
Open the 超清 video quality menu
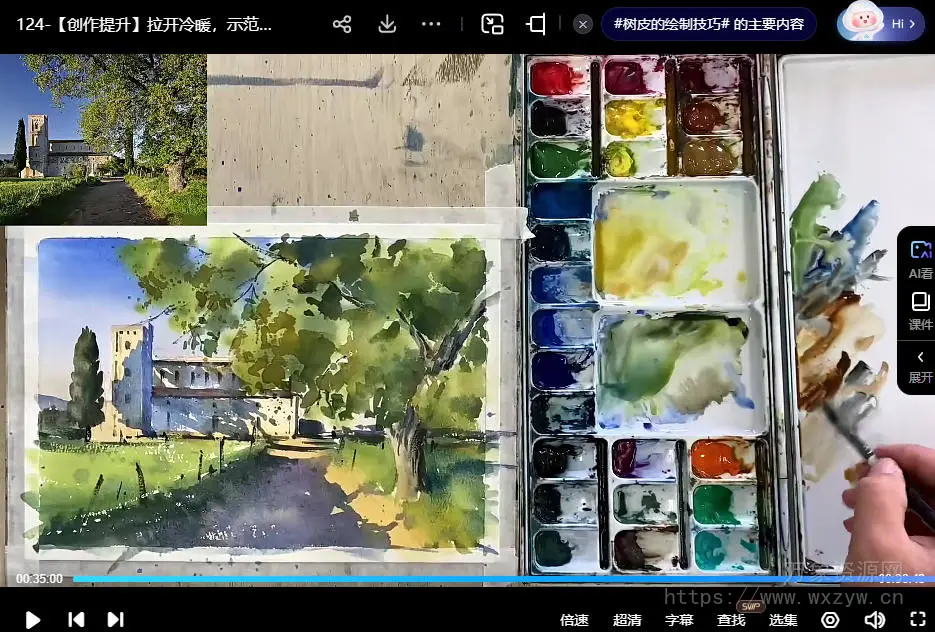coord(627,620)
